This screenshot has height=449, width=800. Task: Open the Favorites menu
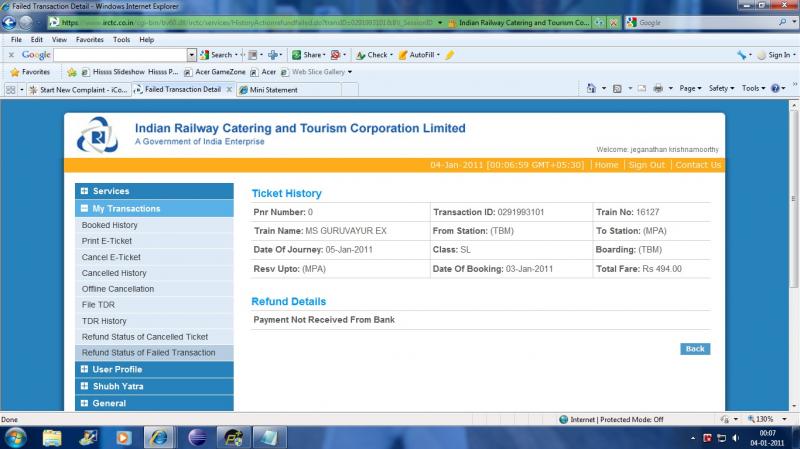click(90, 39)
